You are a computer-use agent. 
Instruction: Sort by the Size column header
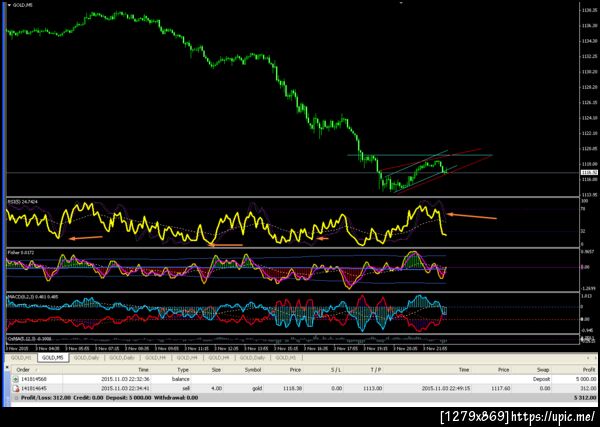216,370
